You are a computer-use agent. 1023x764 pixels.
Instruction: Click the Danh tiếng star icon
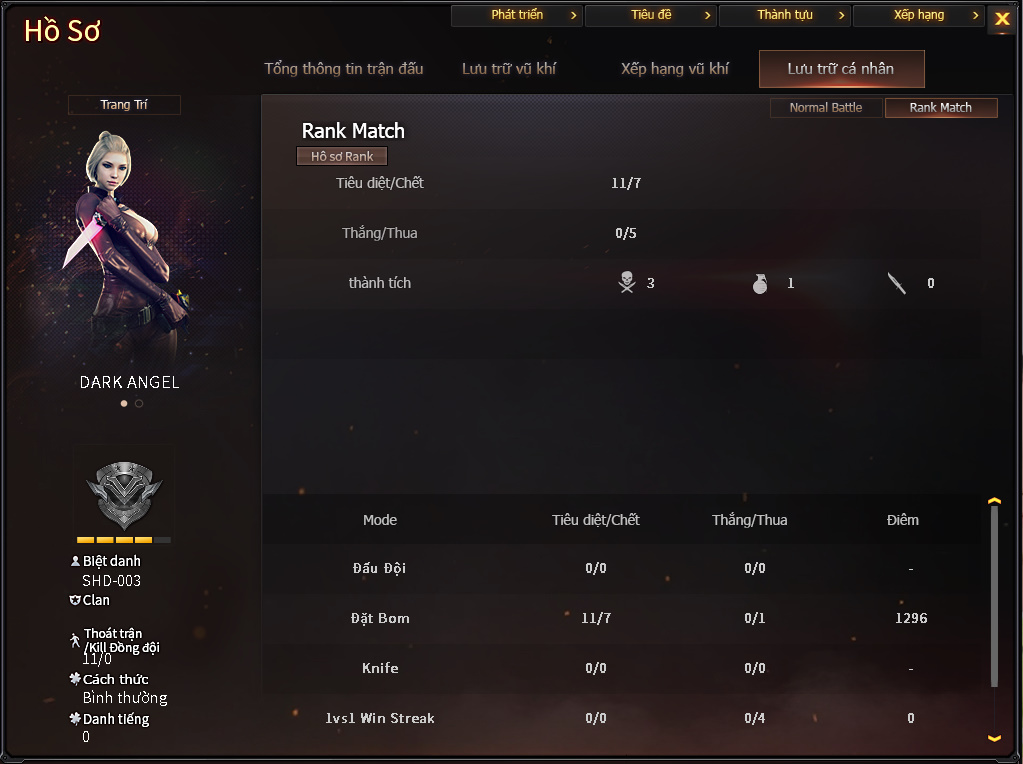(75, 718)
